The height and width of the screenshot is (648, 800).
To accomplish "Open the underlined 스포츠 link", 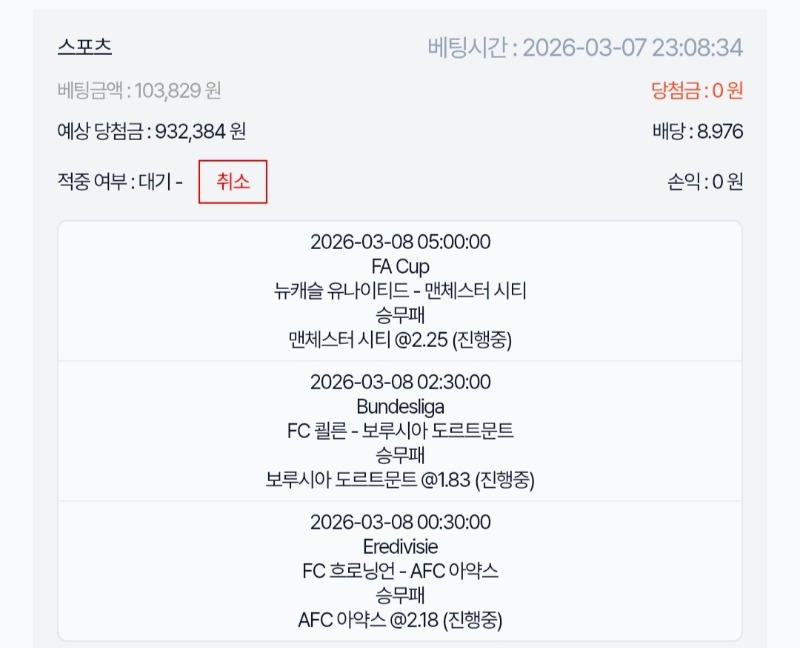I will coord(85,46).
